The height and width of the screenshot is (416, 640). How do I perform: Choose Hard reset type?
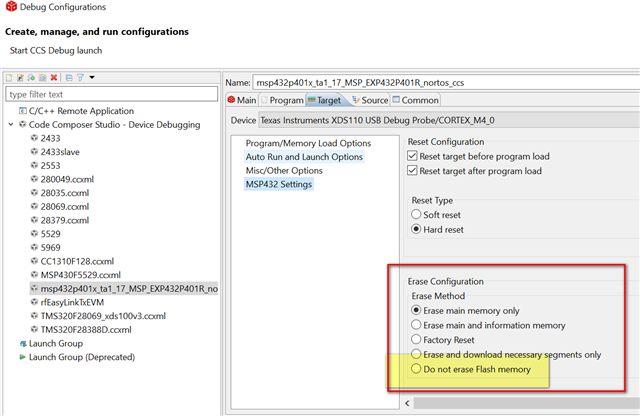click(416, 229)
